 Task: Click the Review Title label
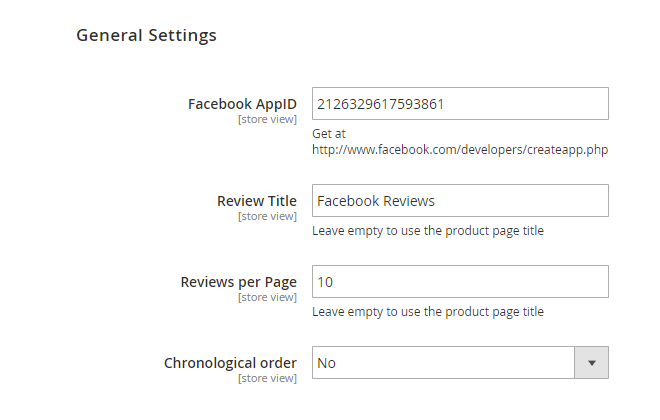[x=257, y=201]
